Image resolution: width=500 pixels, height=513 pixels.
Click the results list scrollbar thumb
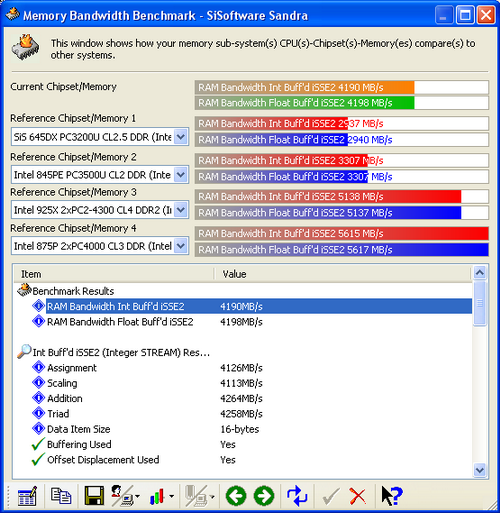[x=480, y=303]
